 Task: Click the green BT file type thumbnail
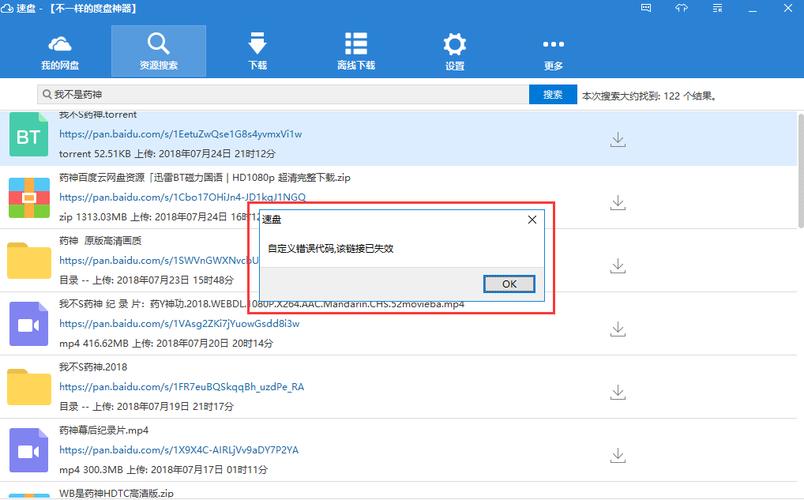(29, 135)
